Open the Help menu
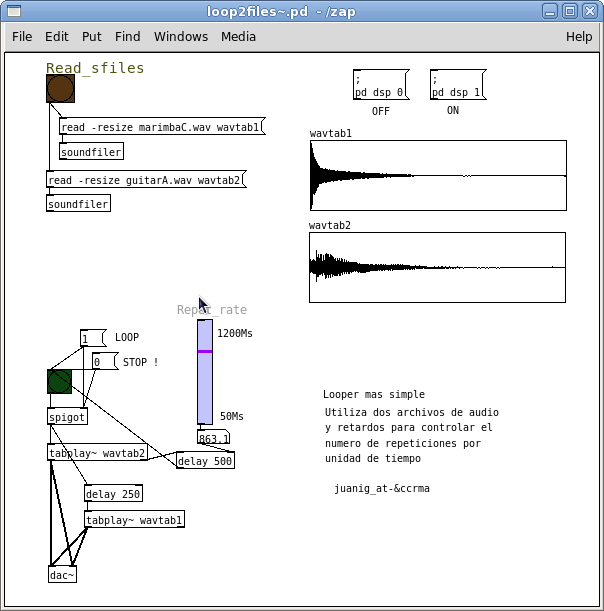Screen dimensions: 604x611 pos(579,36)
